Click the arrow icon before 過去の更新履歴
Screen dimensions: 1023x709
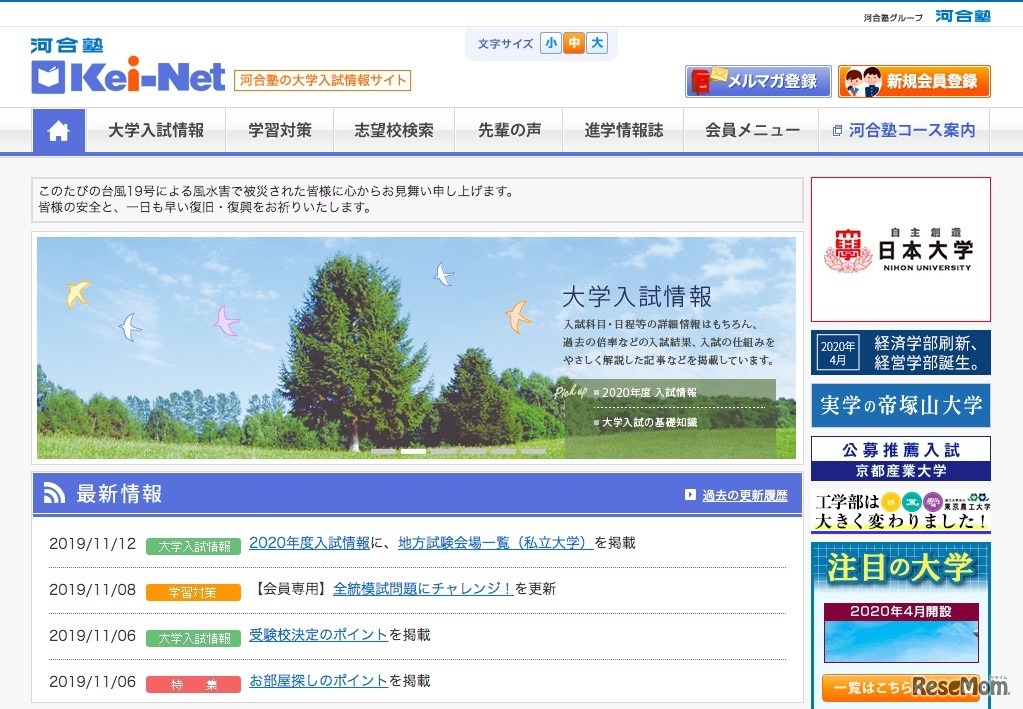coord(692,493)
